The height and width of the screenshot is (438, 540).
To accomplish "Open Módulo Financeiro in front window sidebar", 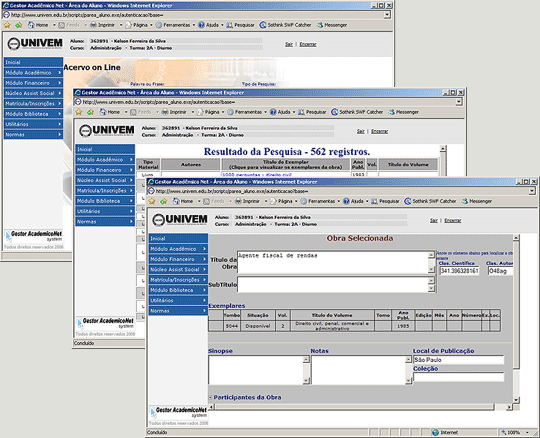I will coord(178,259).
